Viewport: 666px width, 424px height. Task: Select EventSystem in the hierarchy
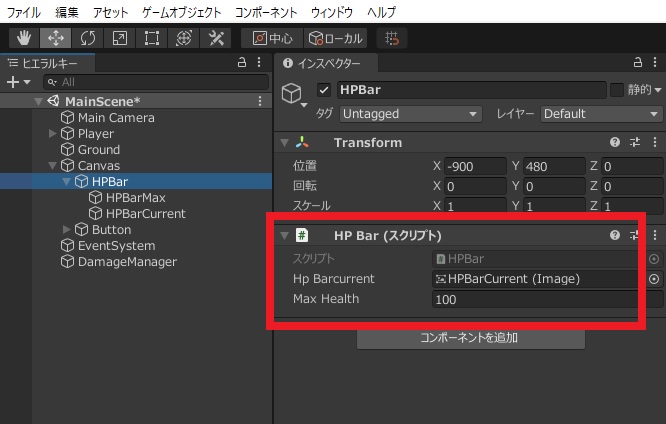108,246
